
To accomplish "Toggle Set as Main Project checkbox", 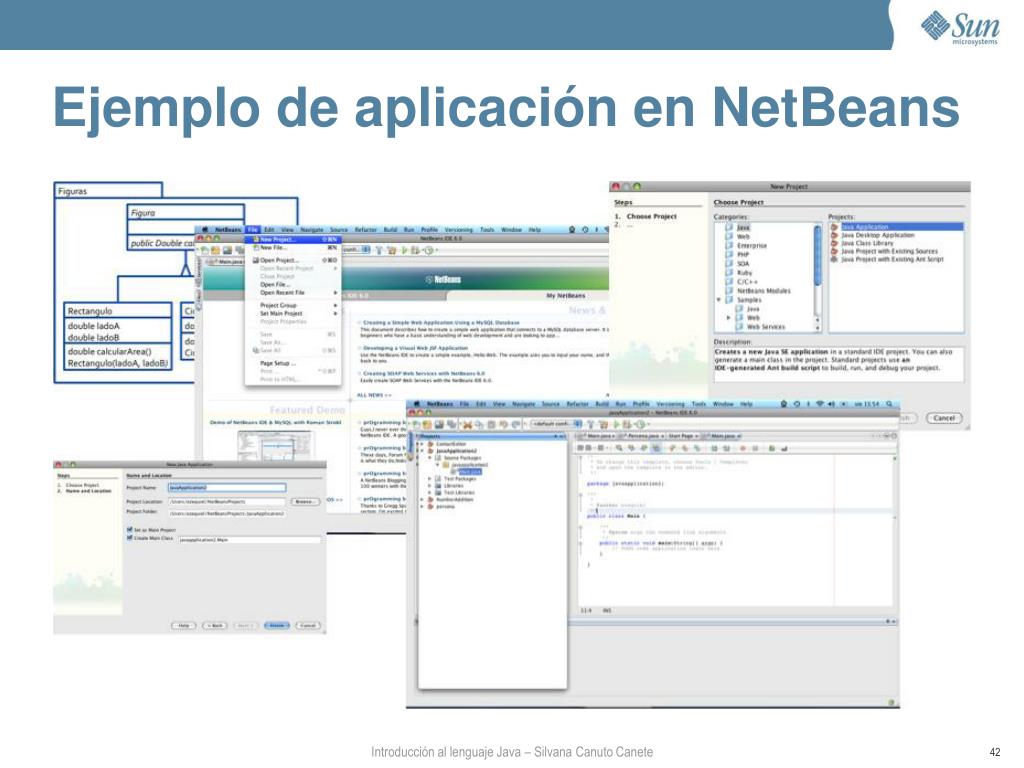I will tap(129, 529).
